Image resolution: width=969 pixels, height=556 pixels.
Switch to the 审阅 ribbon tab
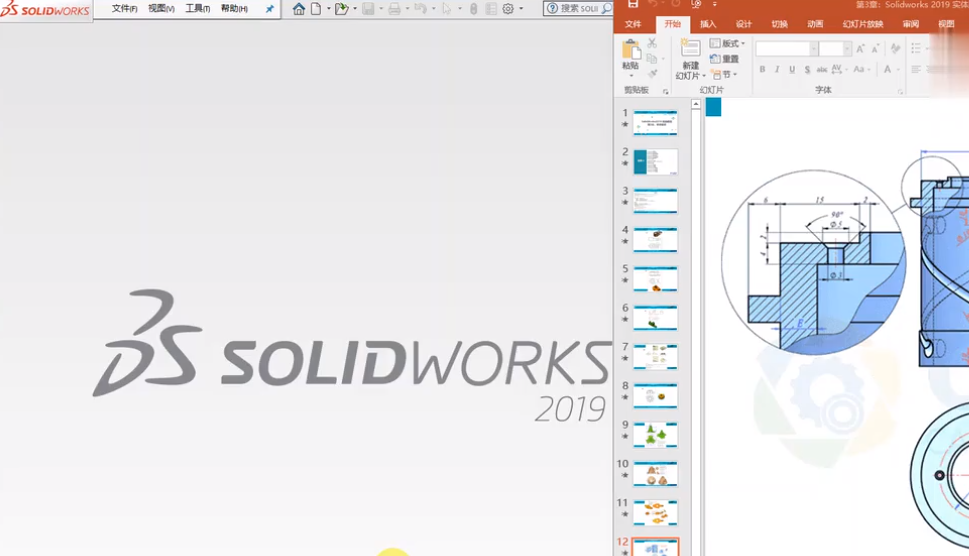coord(910,24)
